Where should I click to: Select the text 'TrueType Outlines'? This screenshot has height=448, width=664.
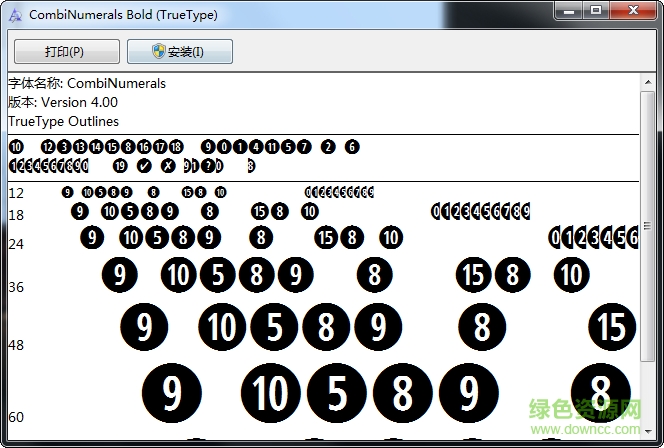(x=64, y=122)
